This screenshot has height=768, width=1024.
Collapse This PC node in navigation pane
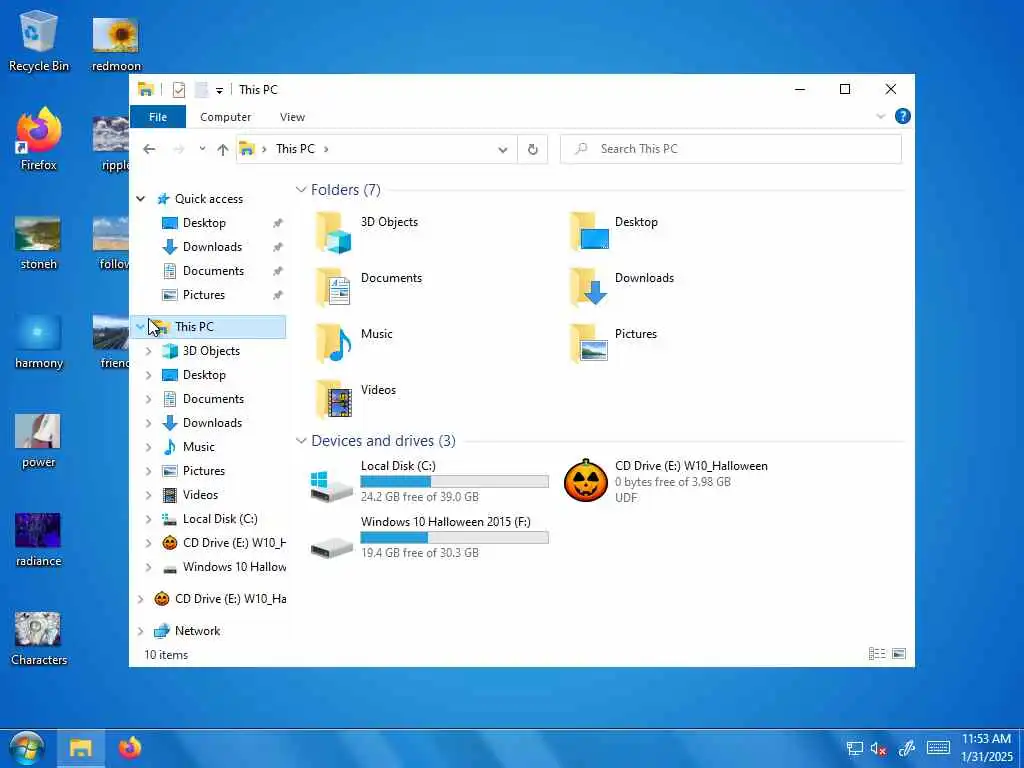coord(140,327)
